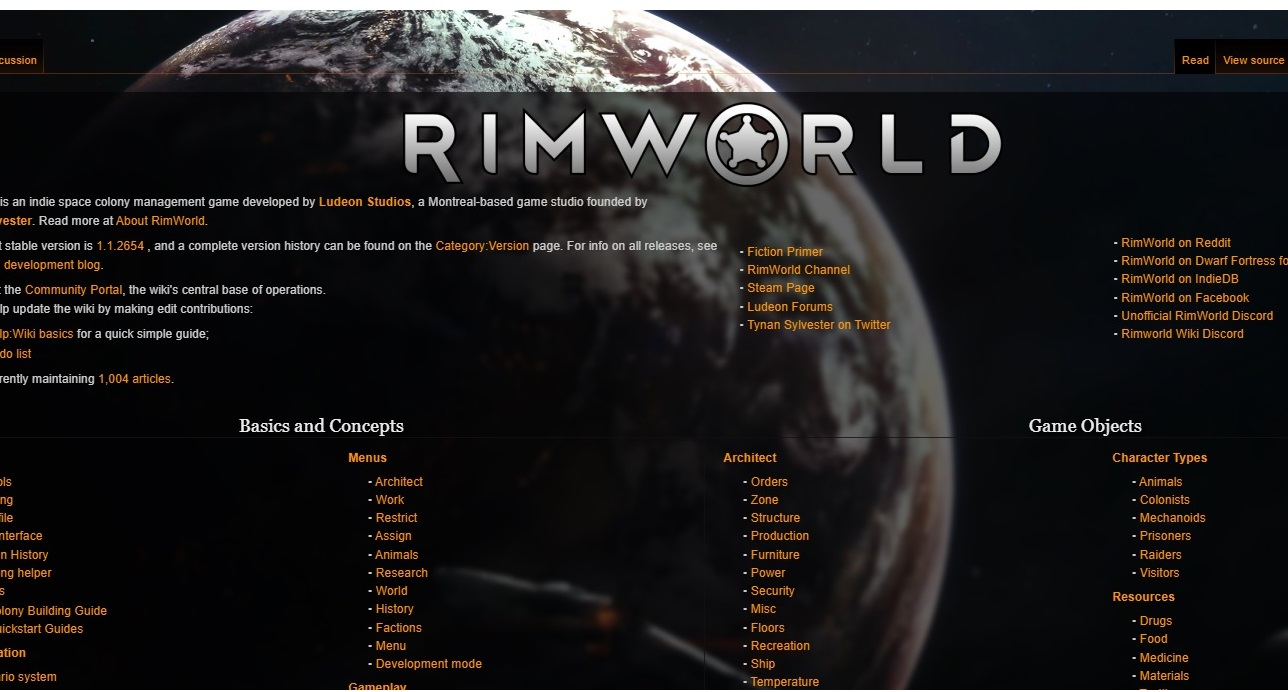The width and height of the screenshot is (1288, 692).
Task: Open the RimWorld Channel link
Action: (x=798, y=270)
